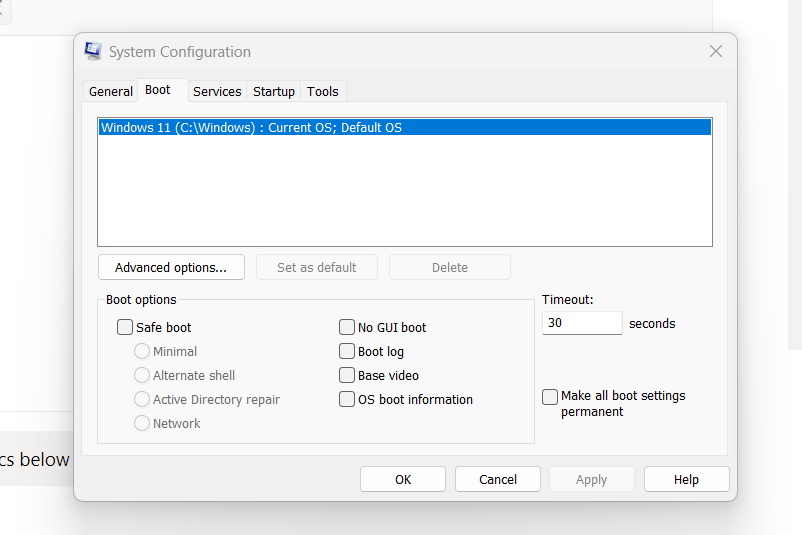
Task: Open the Services tab
Action: click(217, 92)
